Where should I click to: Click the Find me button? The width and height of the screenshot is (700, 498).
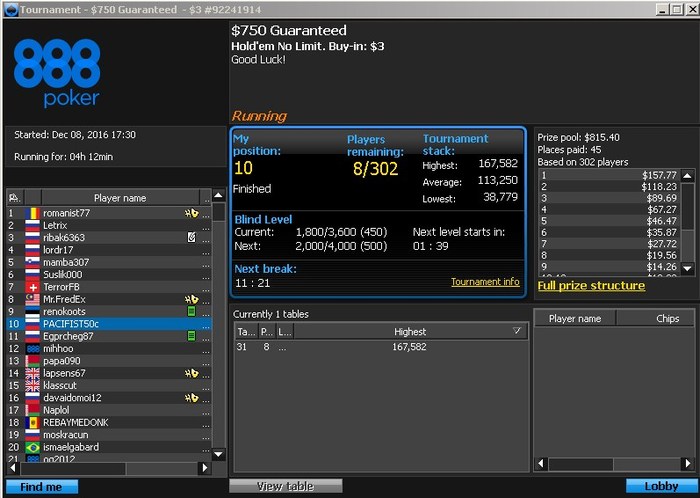point(42,487)
